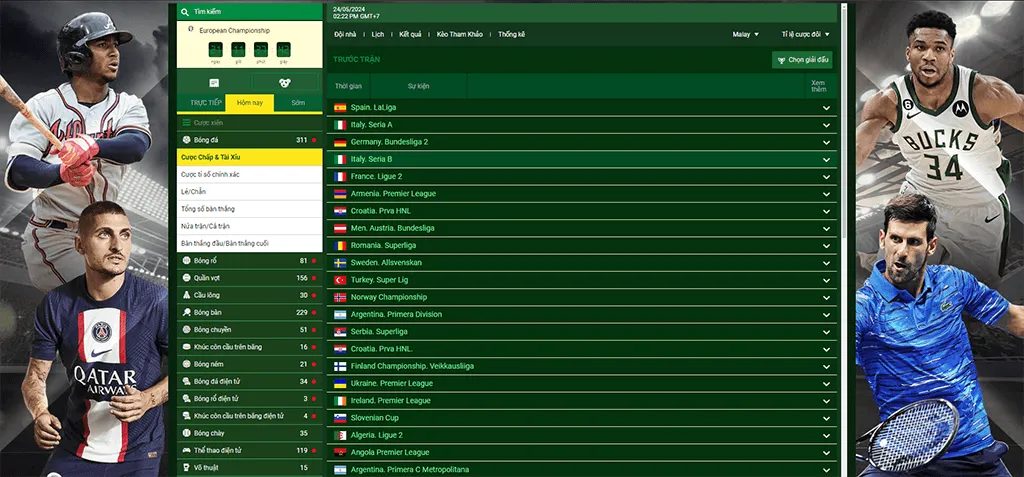Click the search magnifier icon
Viewport: 1024px width, 477px height.
(x=185, y=12)
